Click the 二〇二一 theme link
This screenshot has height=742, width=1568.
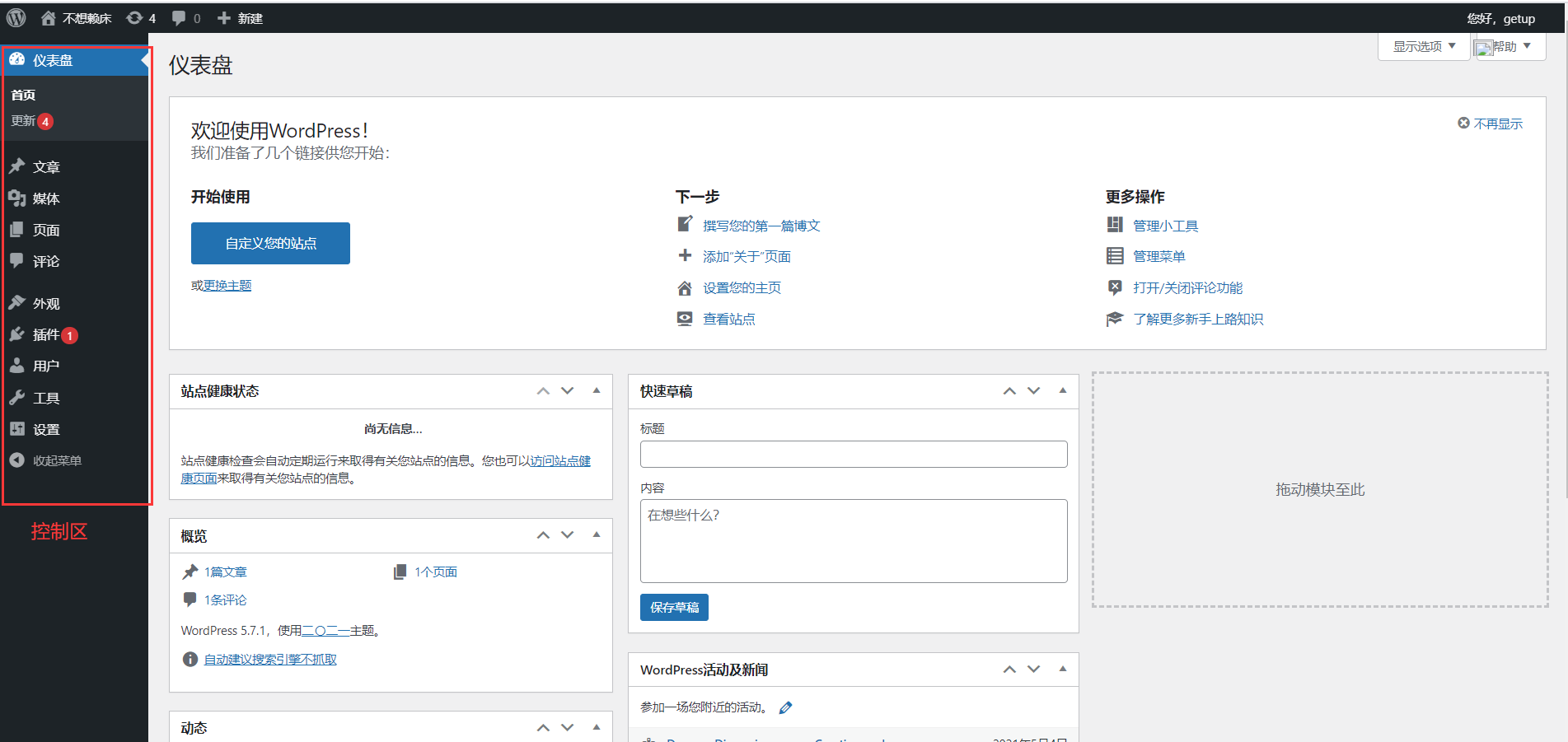pyautogui.click(x=325, y=631)
